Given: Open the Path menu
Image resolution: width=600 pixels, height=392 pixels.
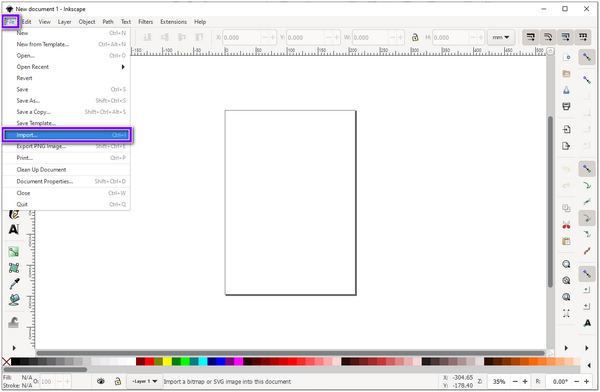Looking at the screenshot, I should click(108, 22).
